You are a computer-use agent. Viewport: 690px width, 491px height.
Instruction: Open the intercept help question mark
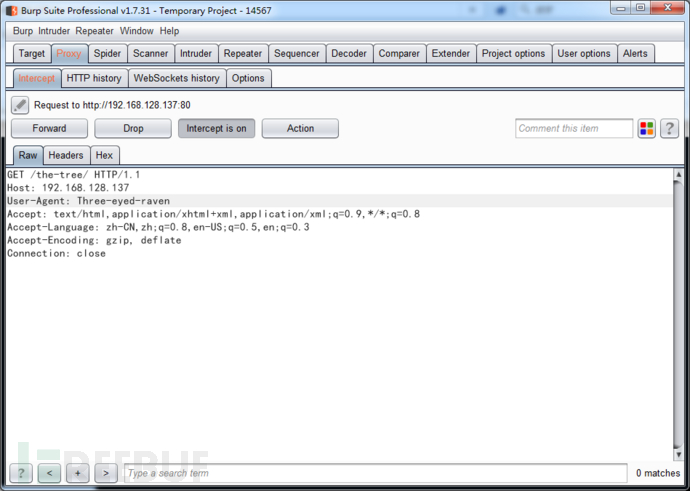pos(669,128)
